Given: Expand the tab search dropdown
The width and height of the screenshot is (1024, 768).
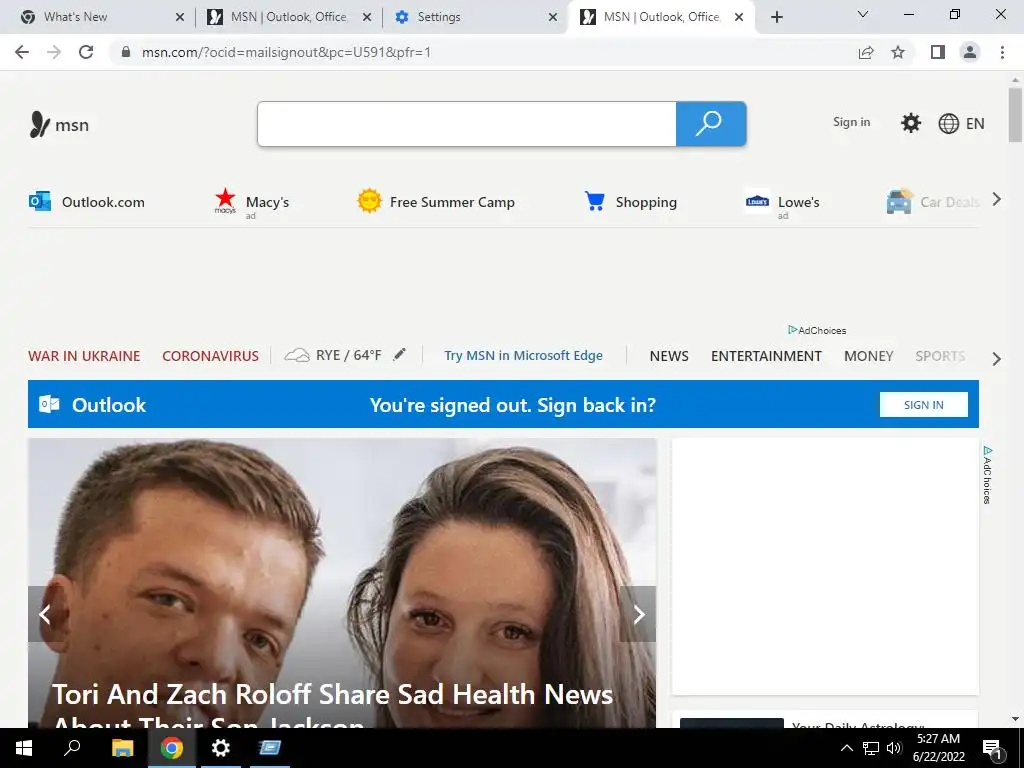Looking at the screenshot, I should (863, 15).
